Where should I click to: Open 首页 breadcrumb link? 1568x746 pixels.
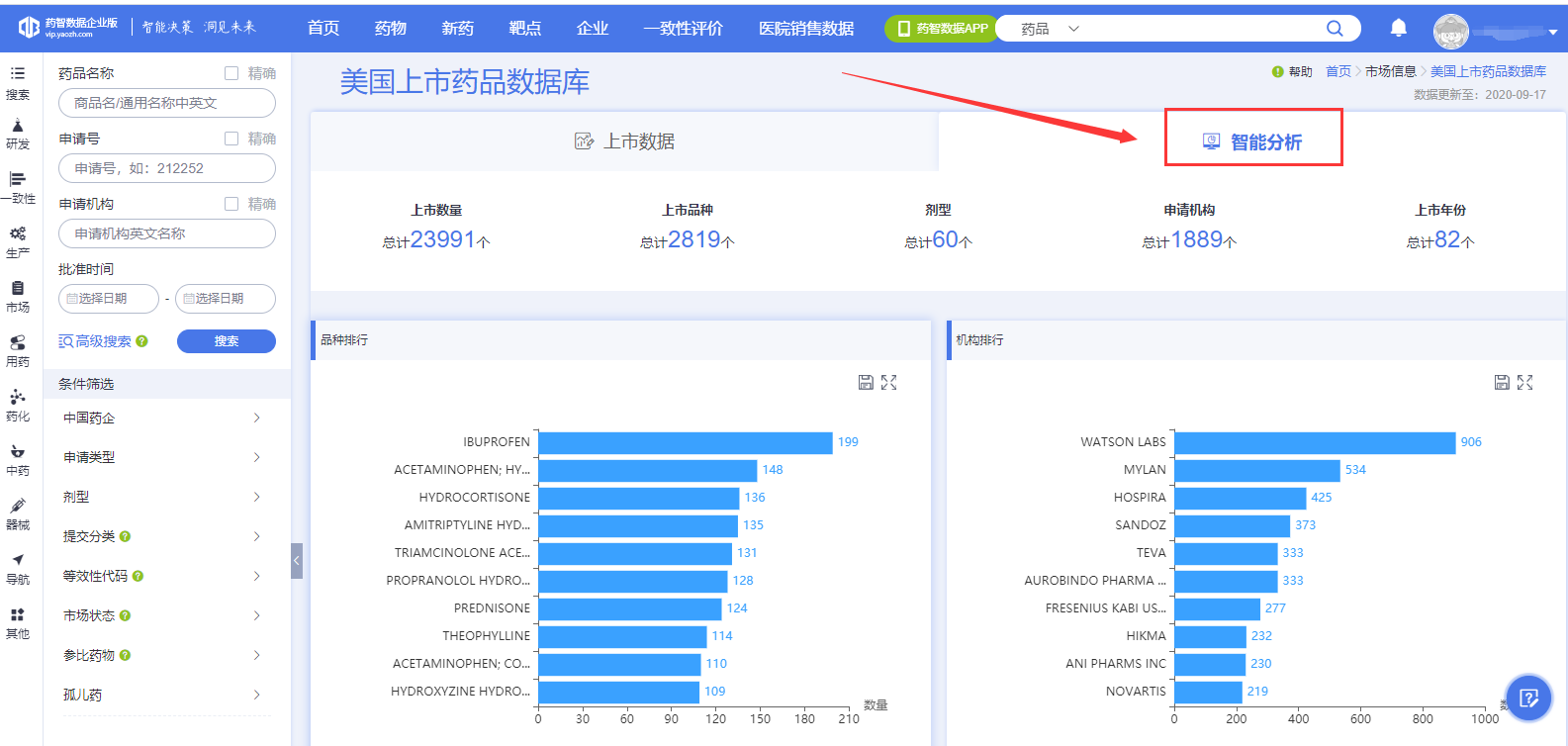pyautogui.click(x=1338, y=71)
